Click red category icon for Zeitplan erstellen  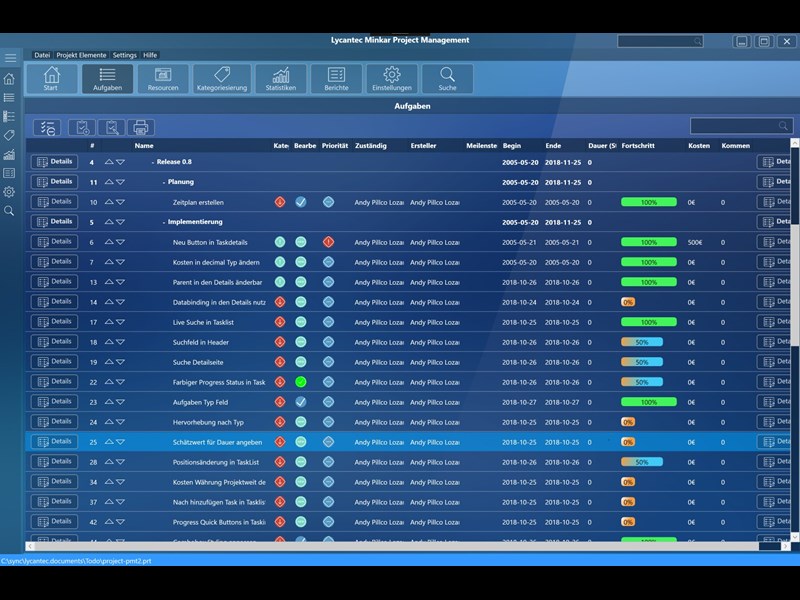280,202
